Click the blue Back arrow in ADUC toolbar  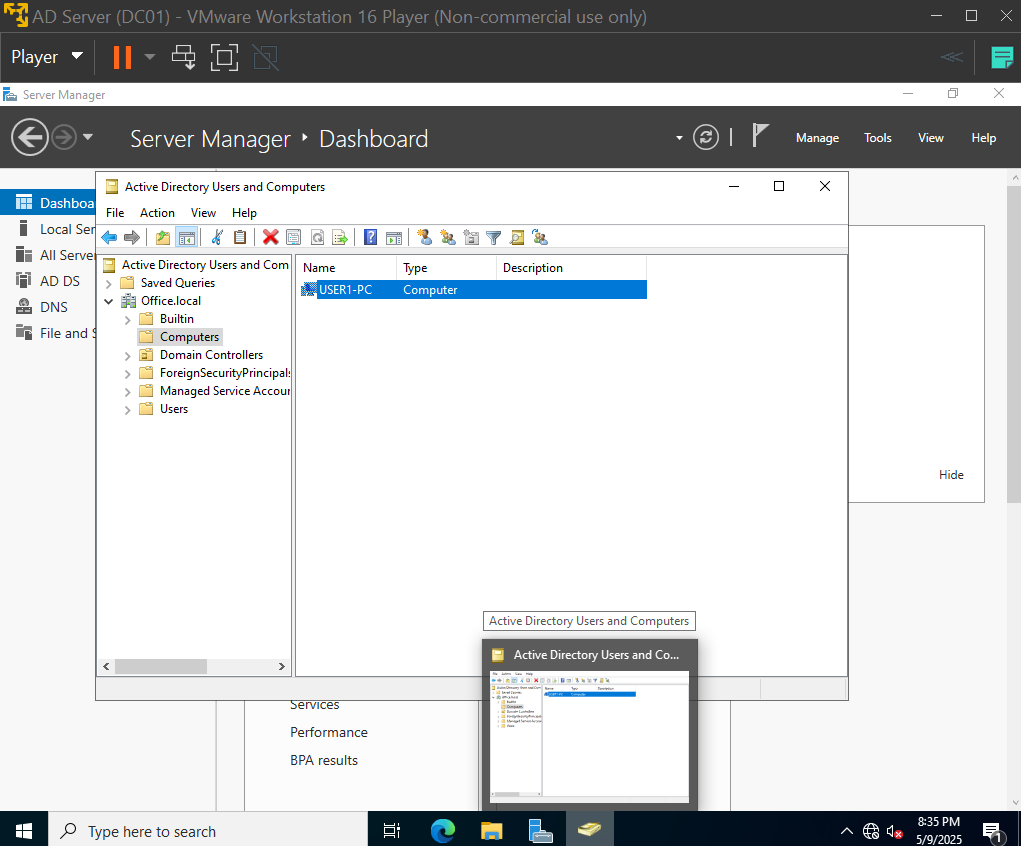pyautogui.click(x=109, y=238)
